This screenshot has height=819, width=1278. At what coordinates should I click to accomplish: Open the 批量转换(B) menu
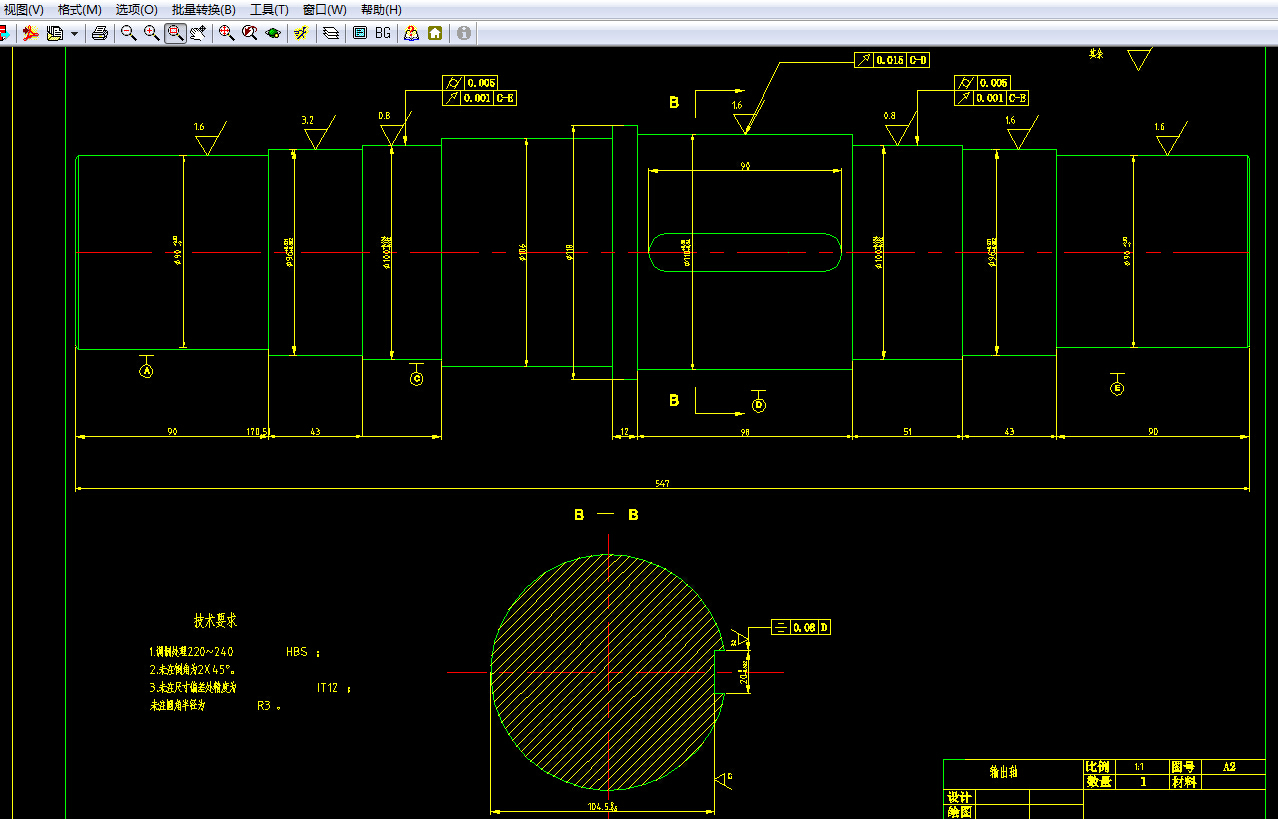204,9
